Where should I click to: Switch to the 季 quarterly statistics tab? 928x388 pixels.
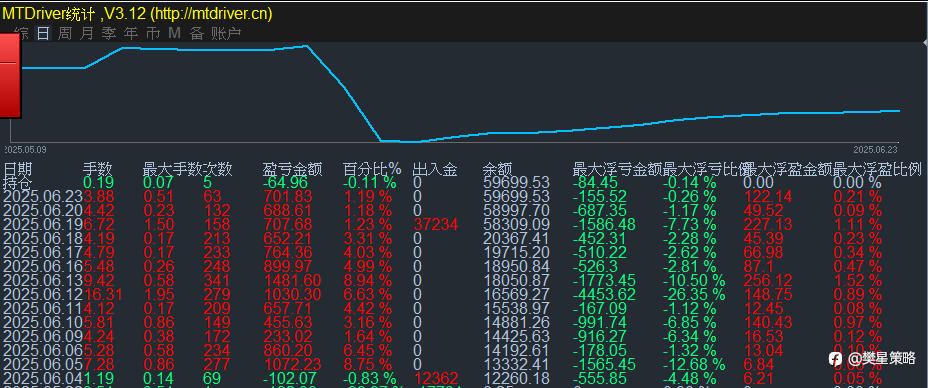(x=109, y=33)
